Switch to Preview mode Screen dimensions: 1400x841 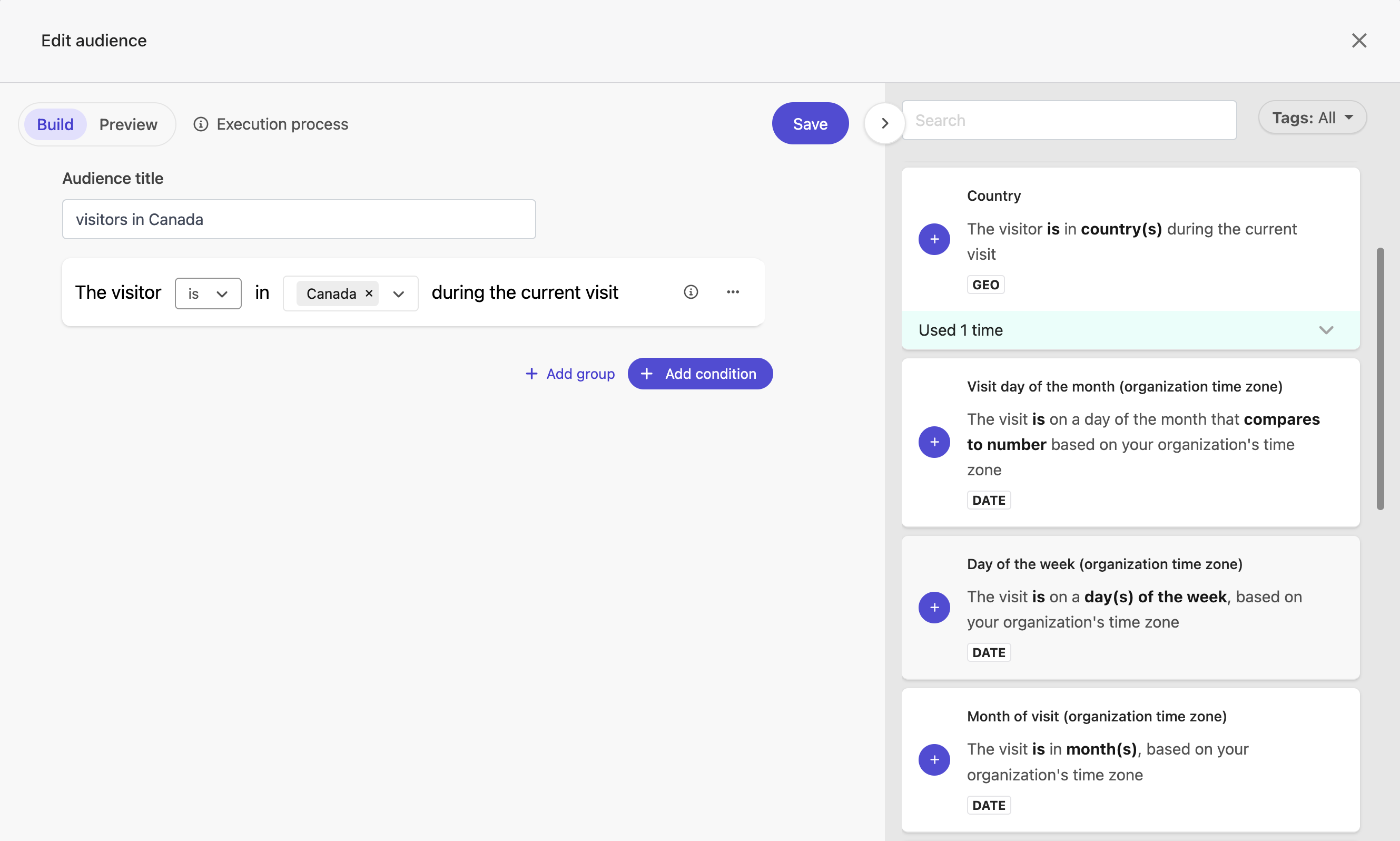click(x=129, y=124)
